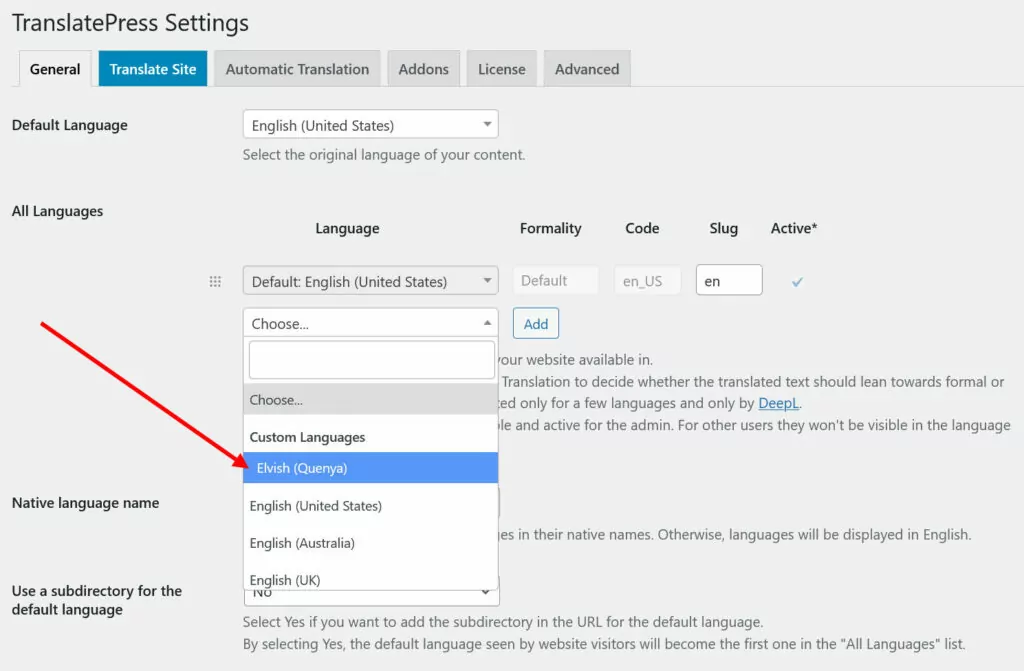Viewport: 1024px width, 671px height.
Task: Click 'Select the original language of your content' text
Action: tap(384, 155)
